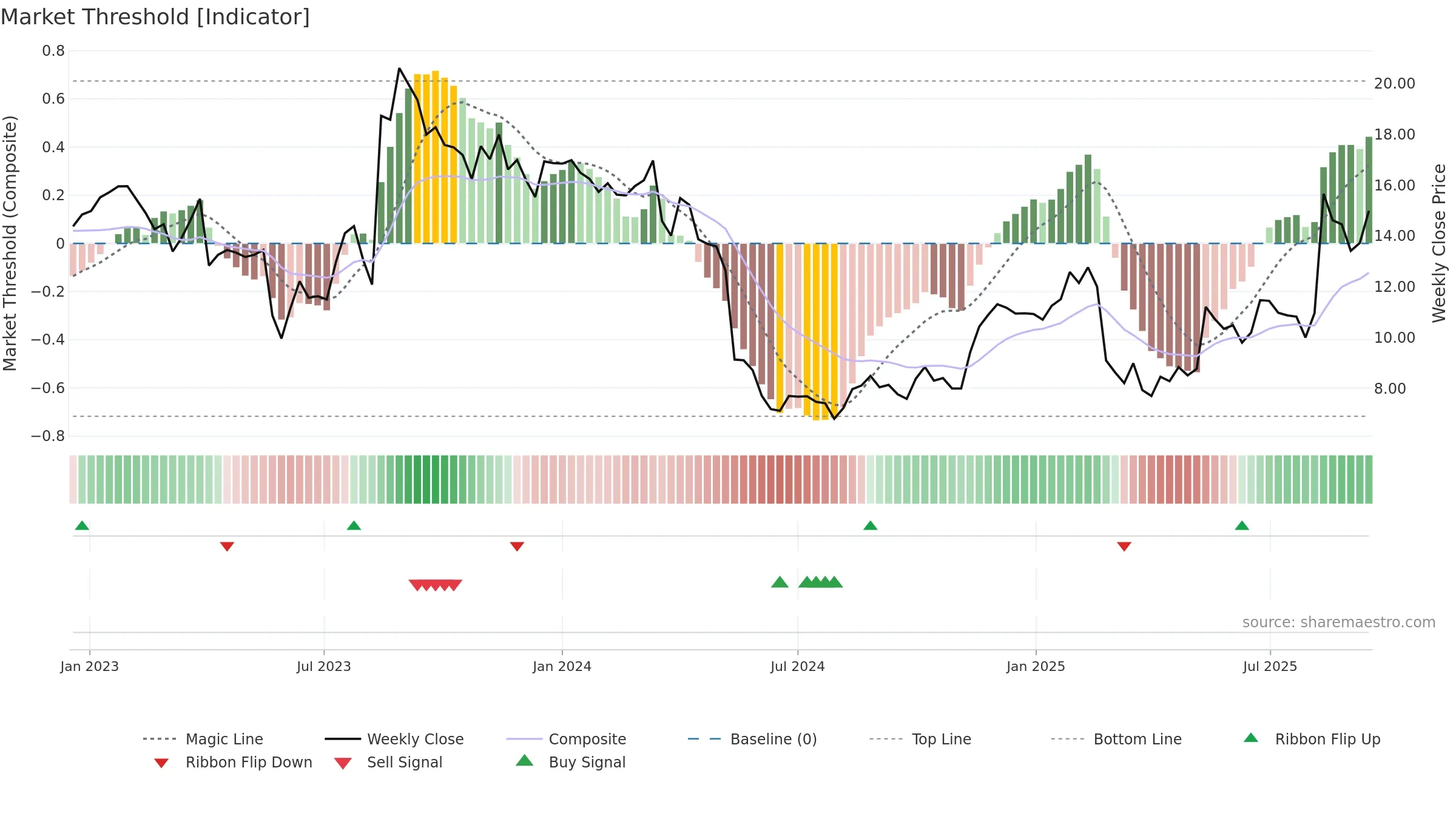Click the ribbon flip up marker before Jul 2025
1456x819 pixels.
click(x=1241, y=525)
